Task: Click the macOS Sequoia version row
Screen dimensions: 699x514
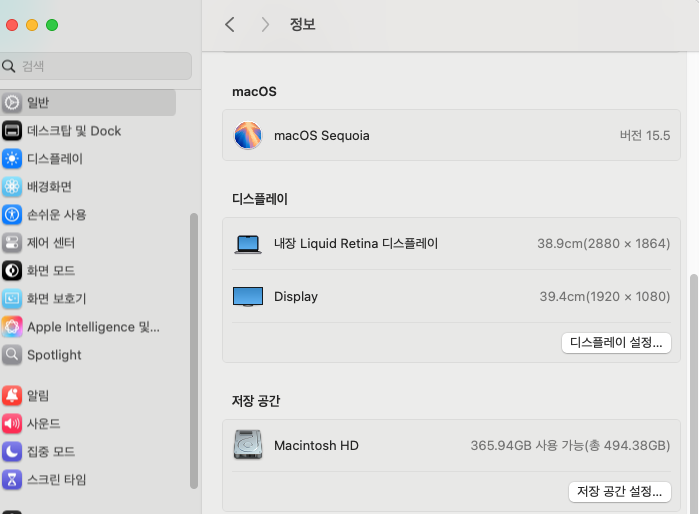Action: tap(451, 135)
